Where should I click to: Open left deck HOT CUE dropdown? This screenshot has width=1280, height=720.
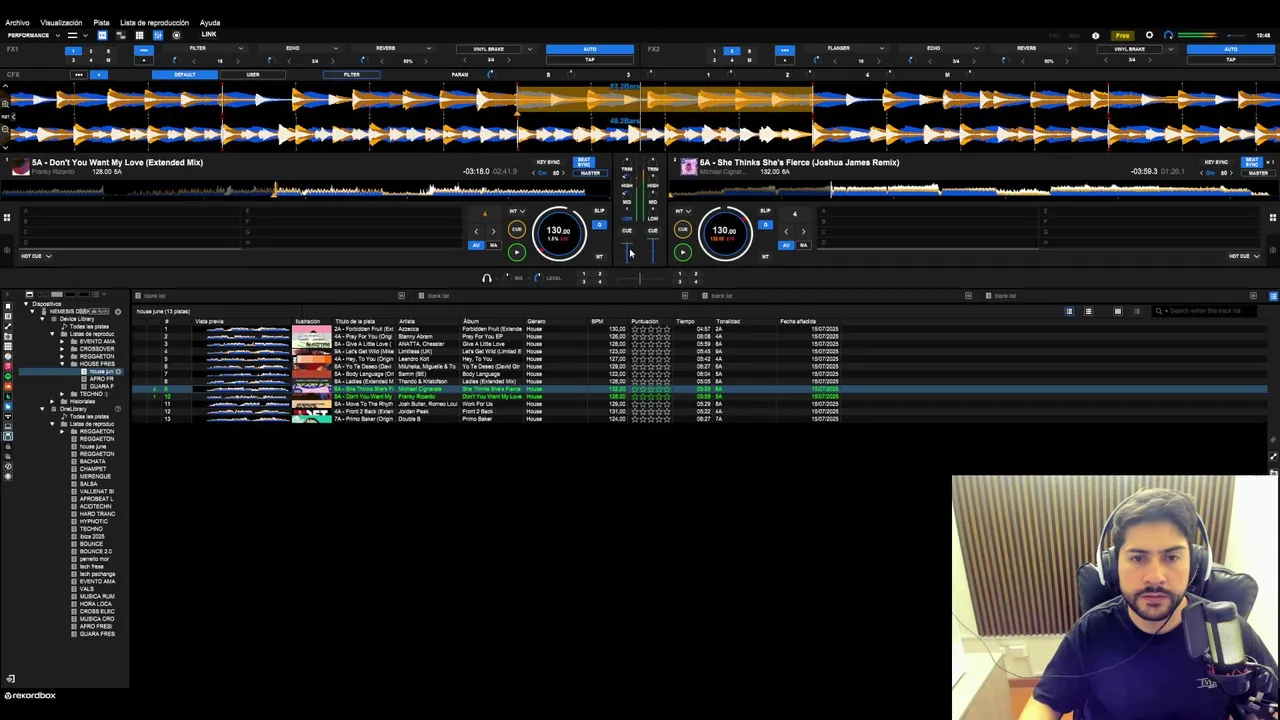35,256
